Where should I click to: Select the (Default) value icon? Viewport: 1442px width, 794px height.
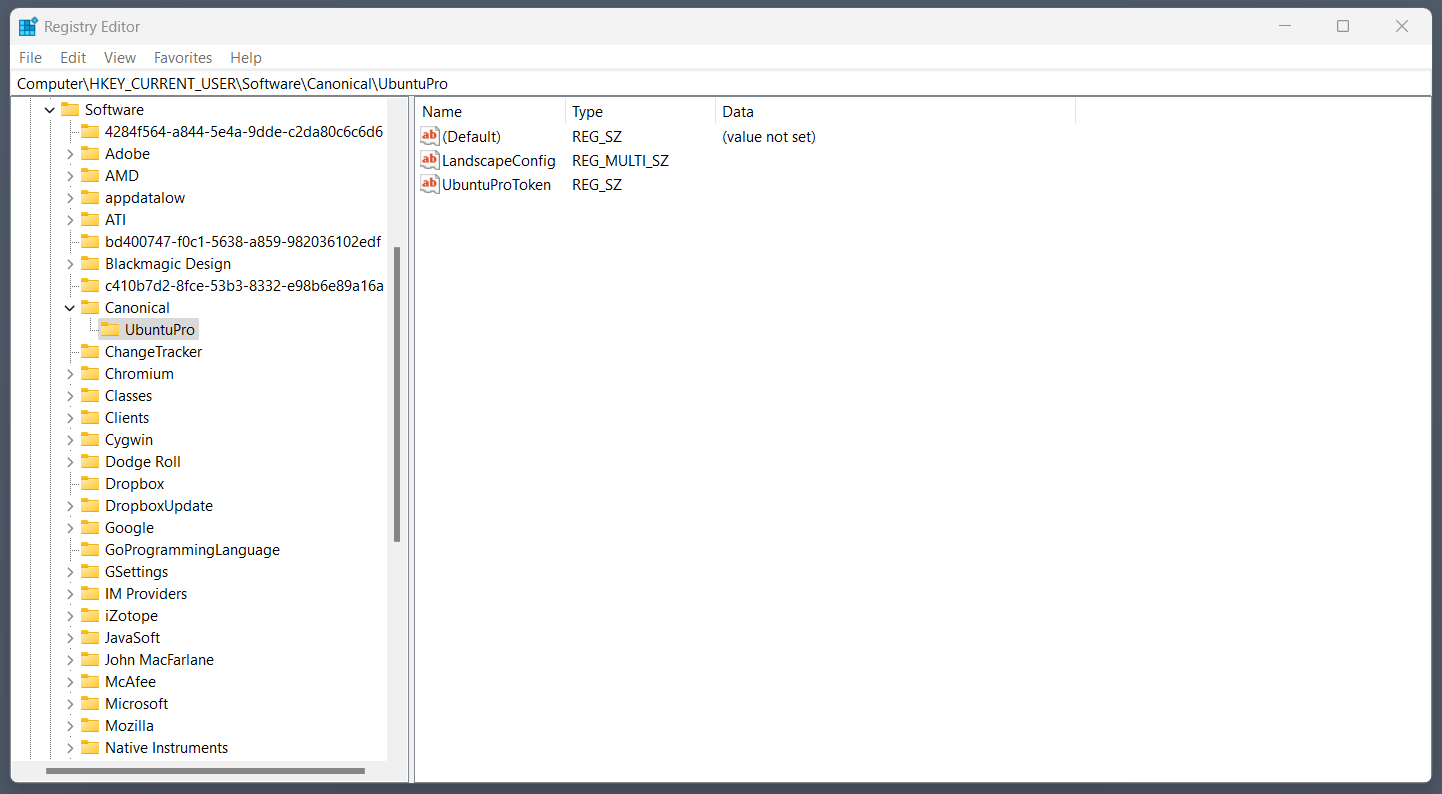click(430, 136)
